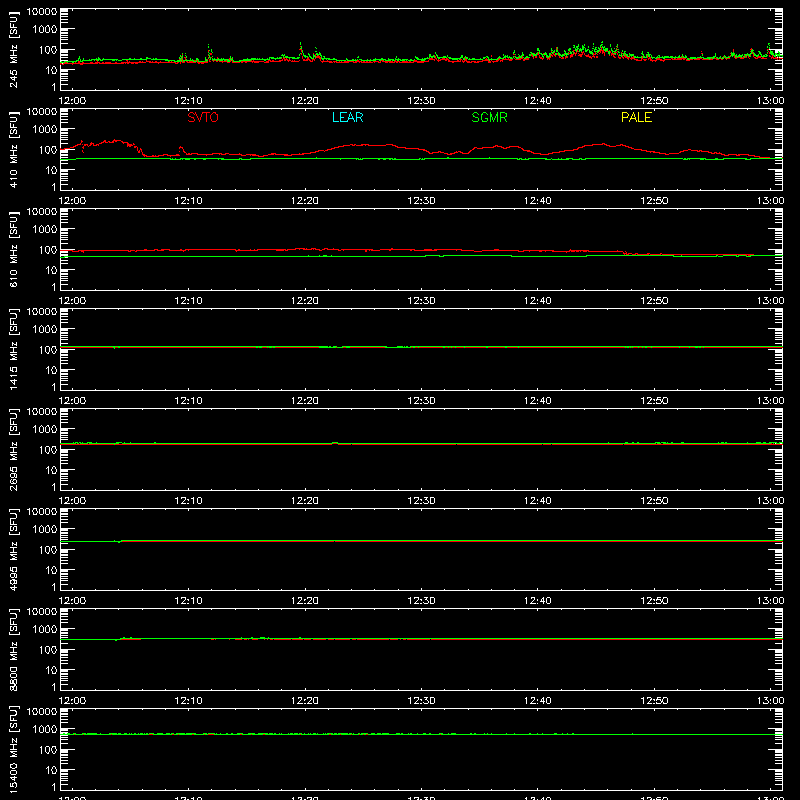Click 12:20 time label of 245 MHz plot
The width and height of the screenshot is (800, 800).
pyautogui.click(x=305, y=101)
